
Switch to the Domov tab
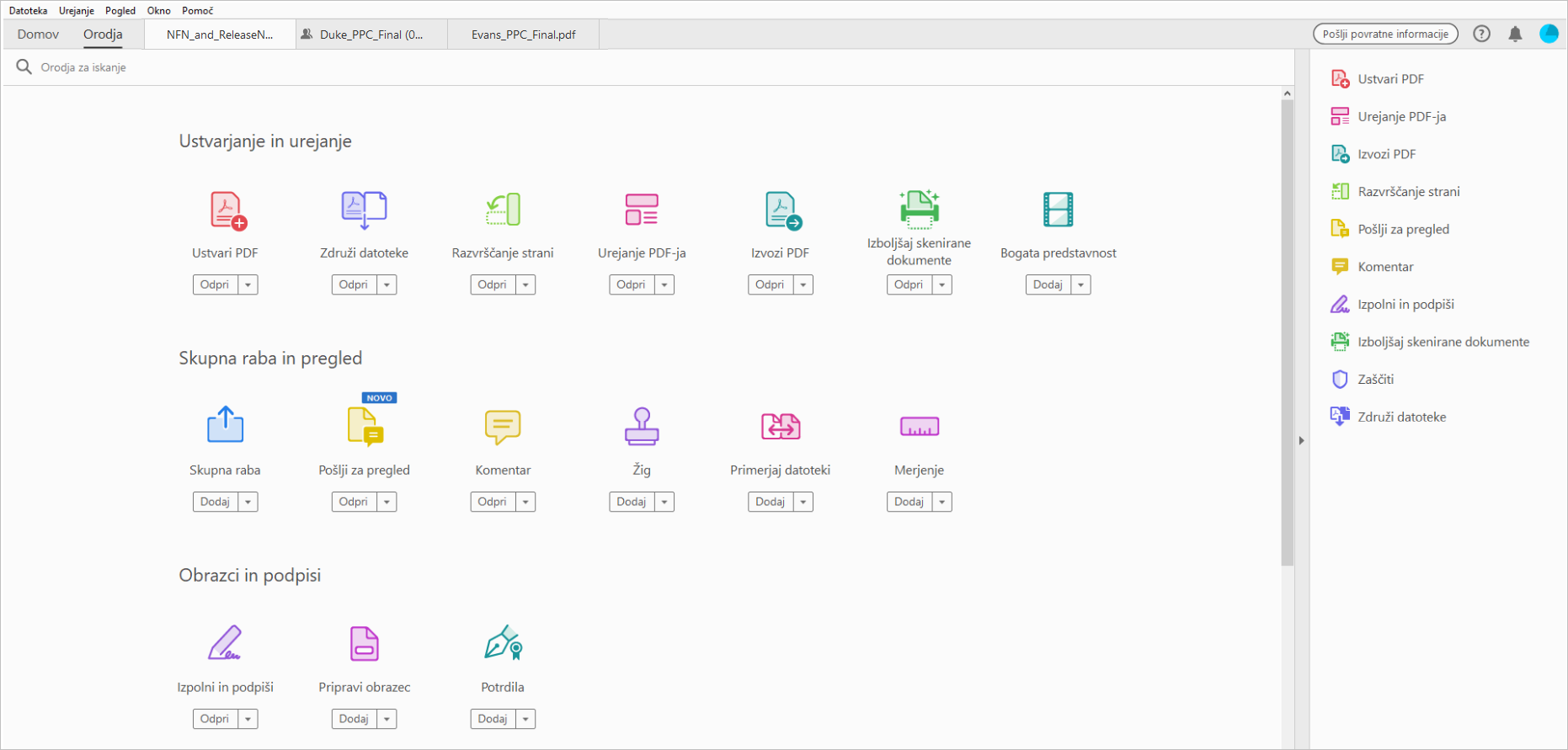[38, 35]
